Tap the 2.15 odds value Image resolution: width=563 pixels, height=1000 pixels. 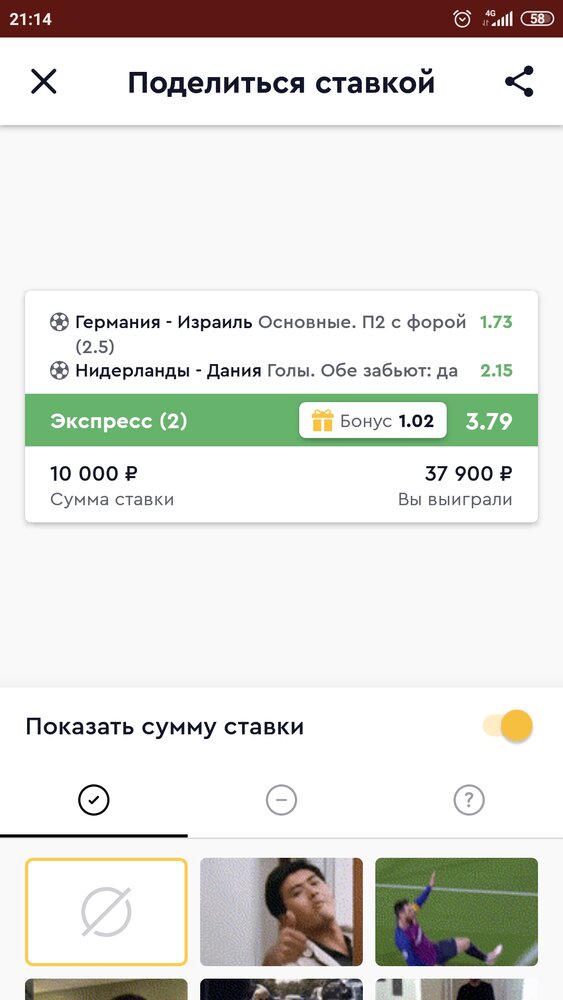tap(496, 371)
